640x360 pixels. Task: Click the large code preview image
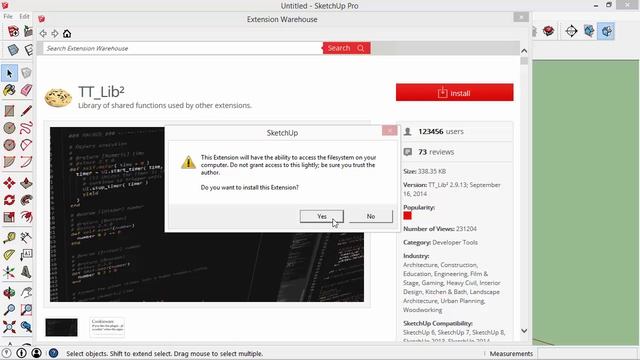(207, 214)
